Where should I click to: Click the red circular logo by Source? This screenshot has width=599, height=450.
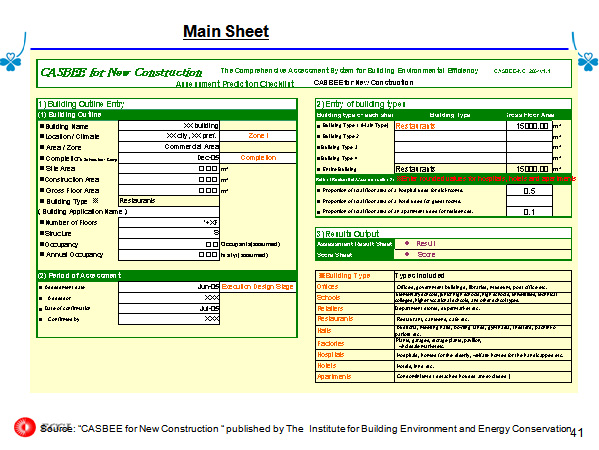point(25,427)
